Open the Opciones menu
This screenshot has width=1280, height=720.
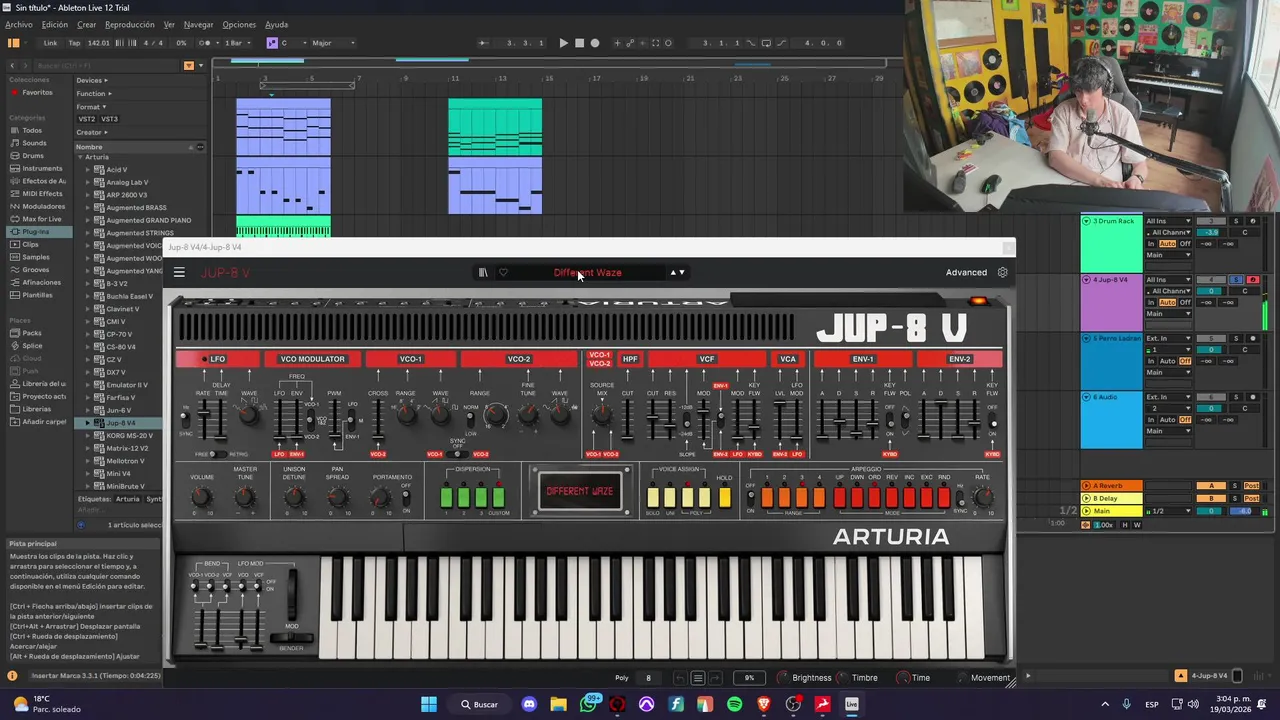pos(239,25)
